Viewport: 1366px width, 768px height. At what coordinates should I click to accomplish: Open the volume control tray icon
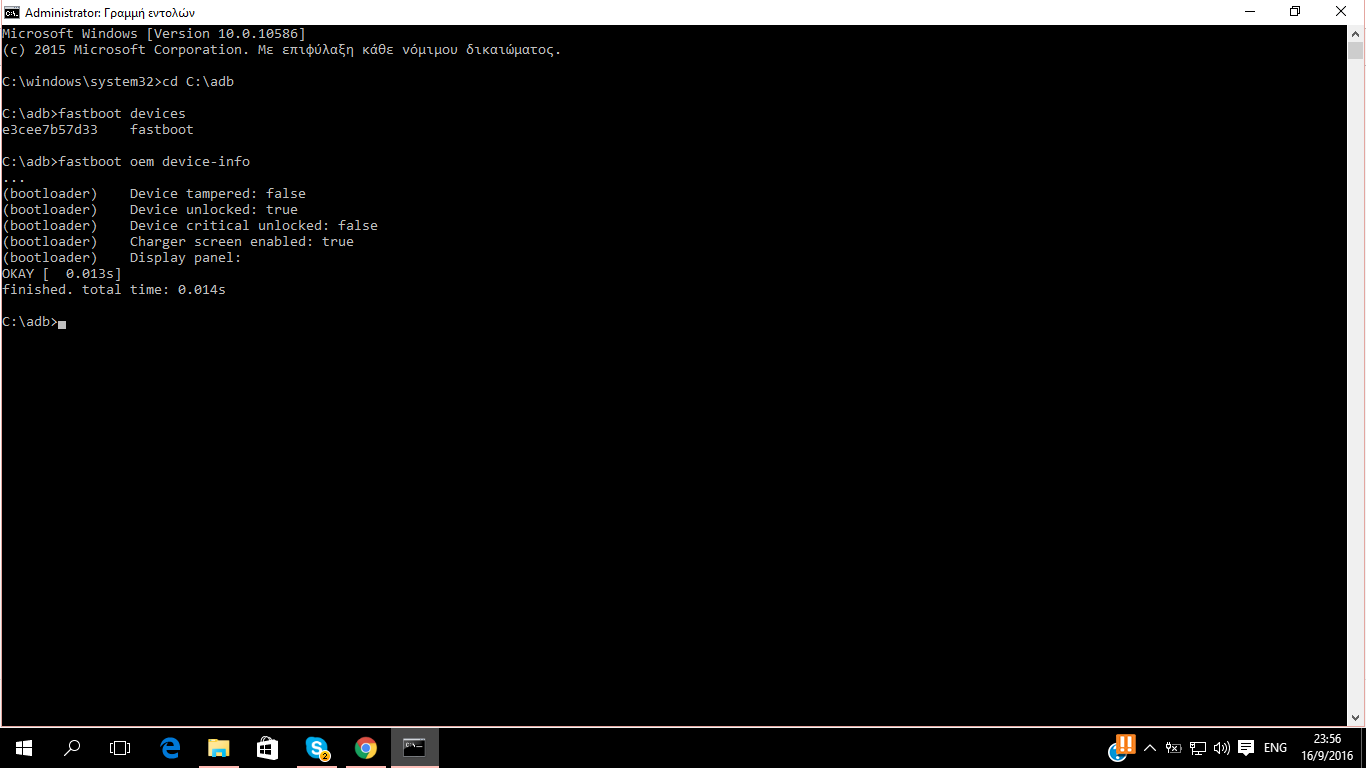pyautogui.click(x=1221, y=748)
